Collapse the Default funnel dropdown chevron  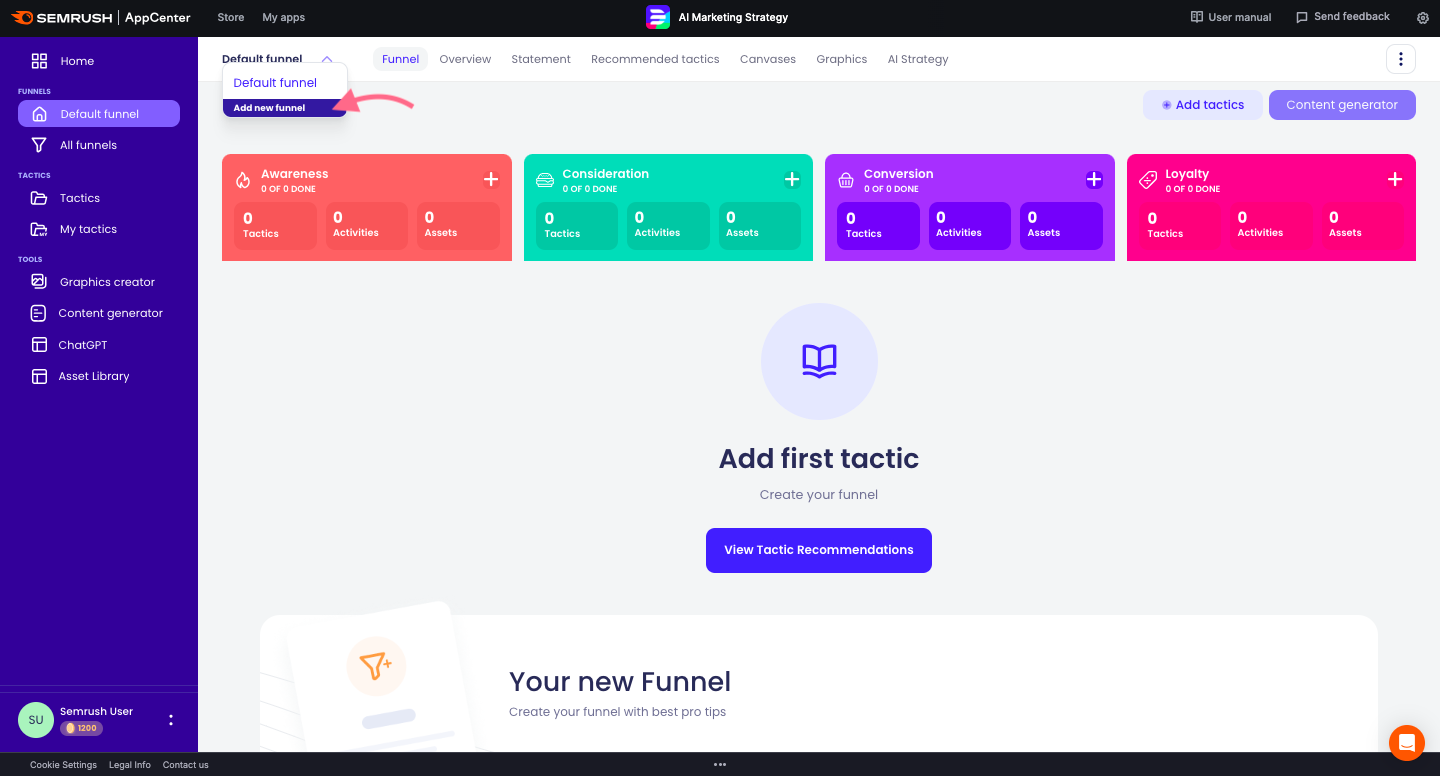point(327,60)
